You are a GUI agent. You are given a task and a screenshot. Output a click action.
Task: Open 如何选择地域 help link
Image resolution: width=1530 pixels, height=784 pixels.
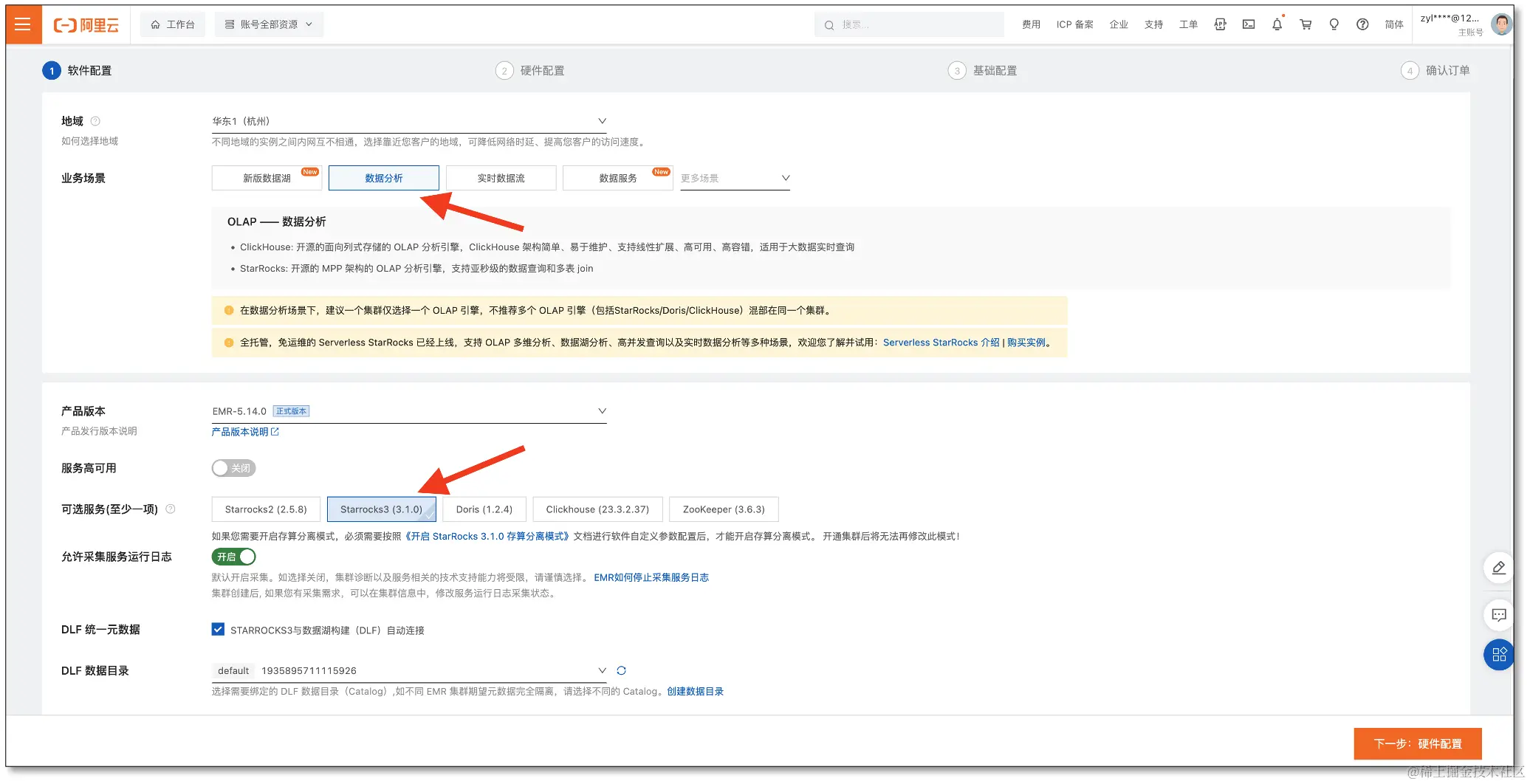[89, 141]
